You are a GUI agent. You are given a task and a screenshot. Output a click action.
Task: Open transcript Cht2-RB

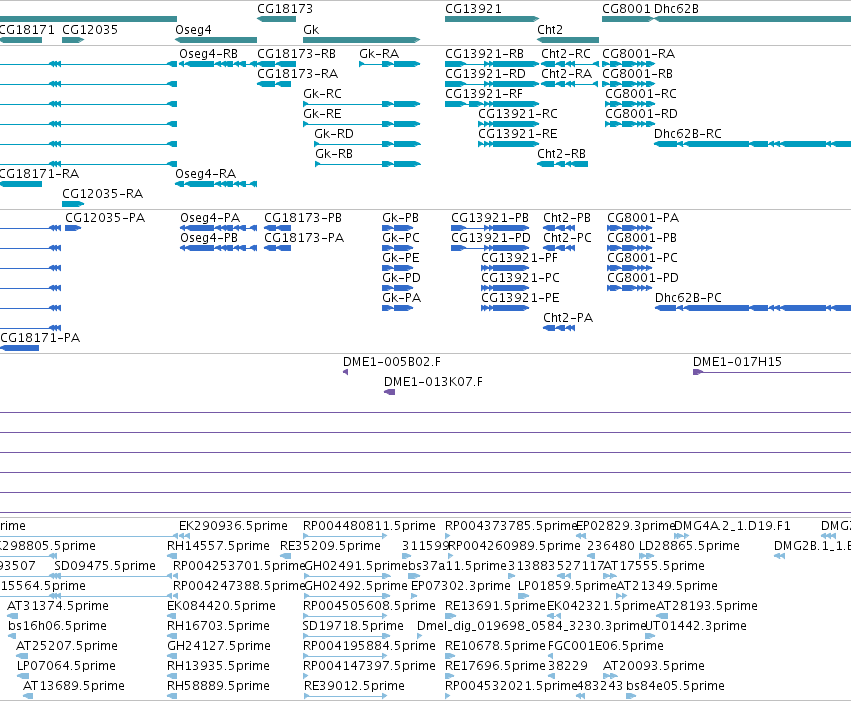point(562,154)
